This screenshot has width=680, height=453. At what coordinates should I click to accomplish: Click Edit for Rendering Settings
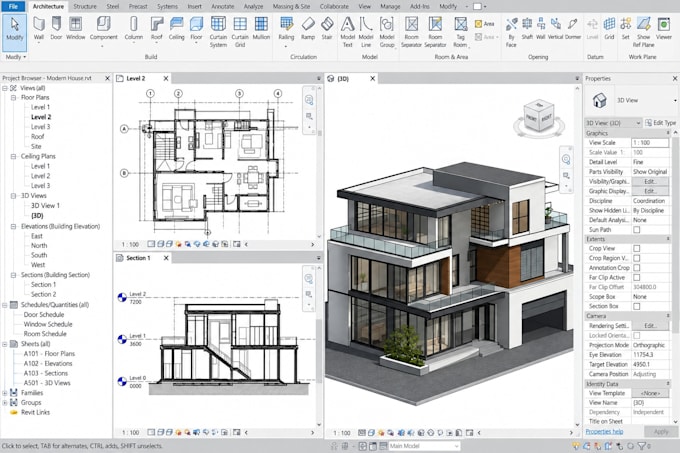(x=650, y=326)
